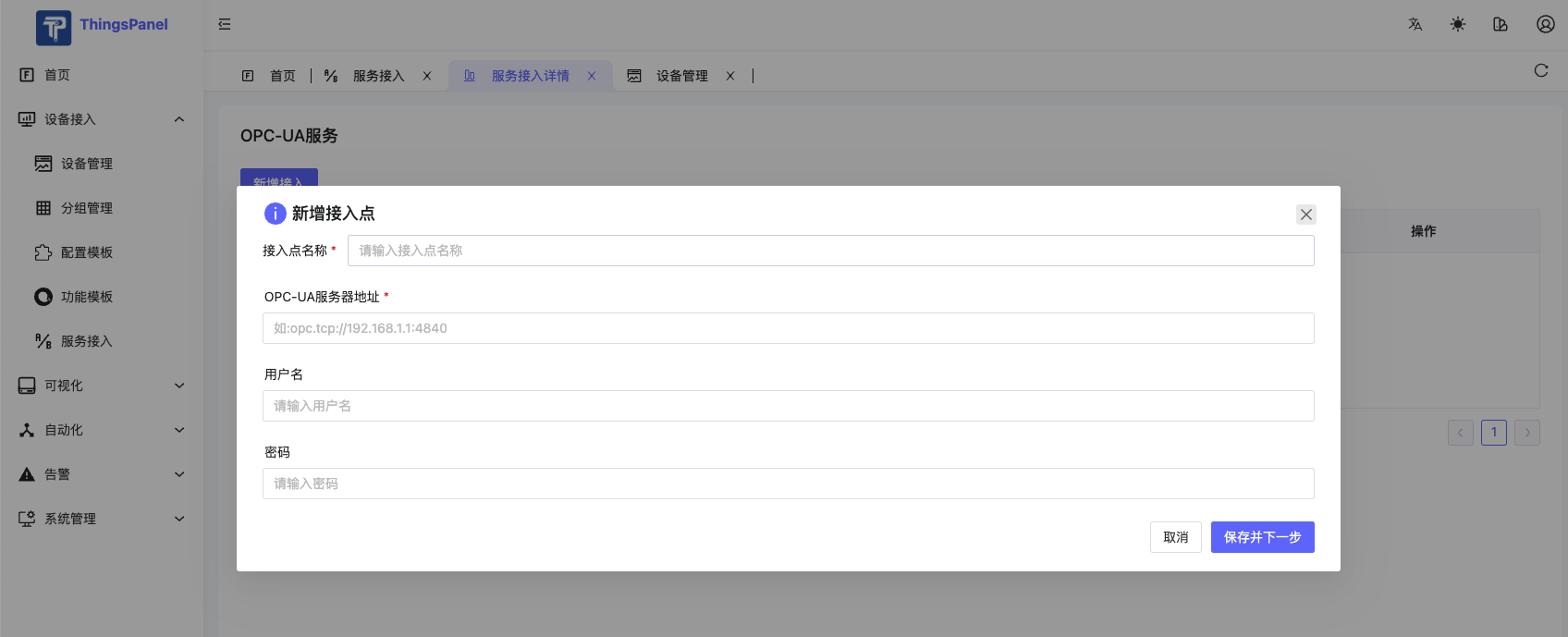Focus the OPC-UA服务器地址 input field
Screen dimensions: 1568x637
pos(788,328)
